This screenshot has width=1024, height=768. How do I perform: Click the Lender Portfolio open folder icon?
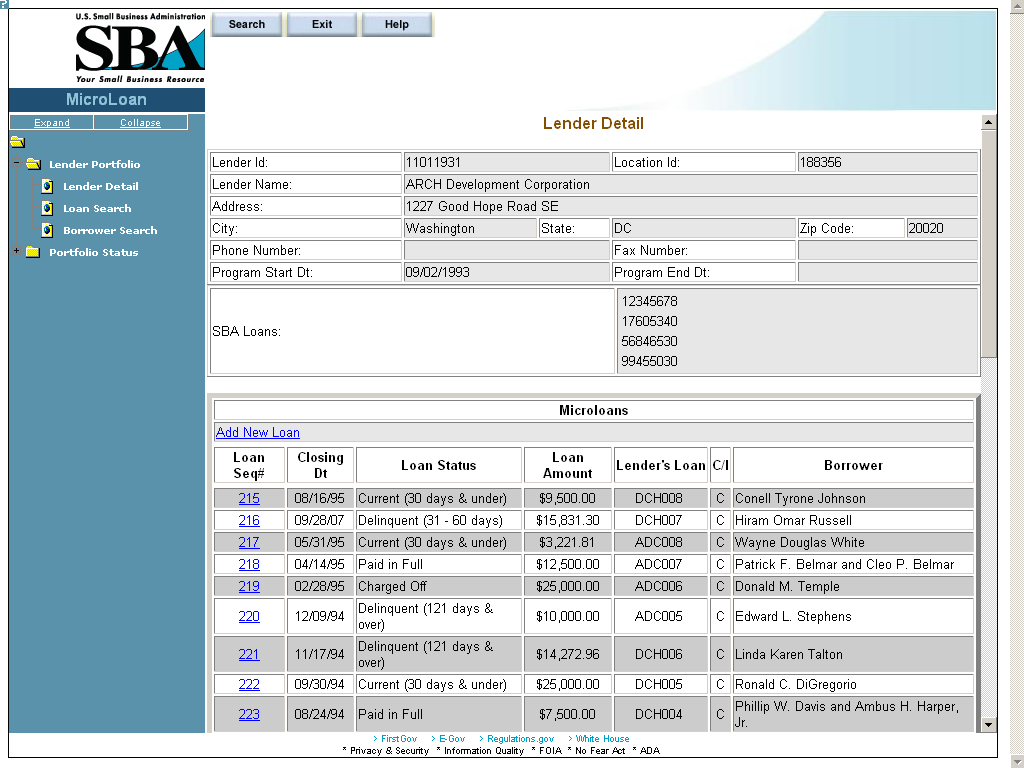tap(33, 164)
